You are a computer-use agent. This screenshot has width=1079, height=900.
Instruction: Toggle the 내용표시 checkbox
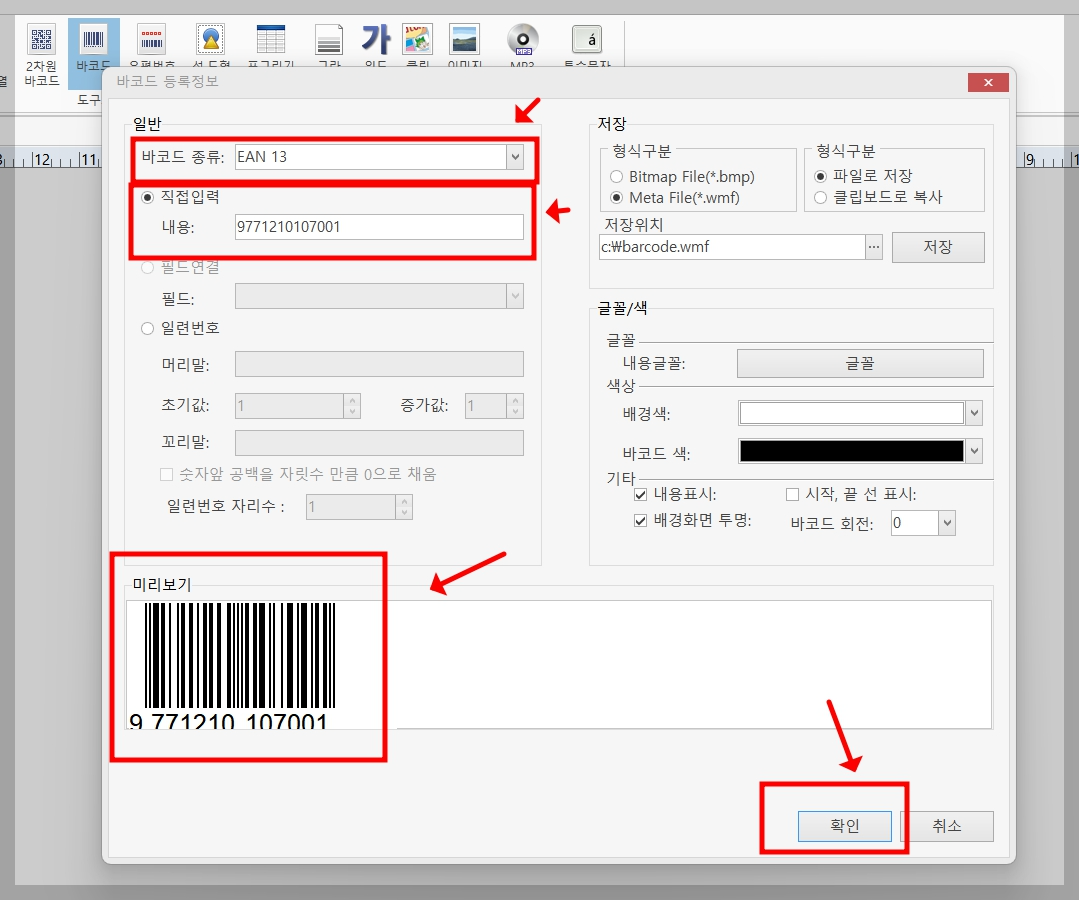641,495
